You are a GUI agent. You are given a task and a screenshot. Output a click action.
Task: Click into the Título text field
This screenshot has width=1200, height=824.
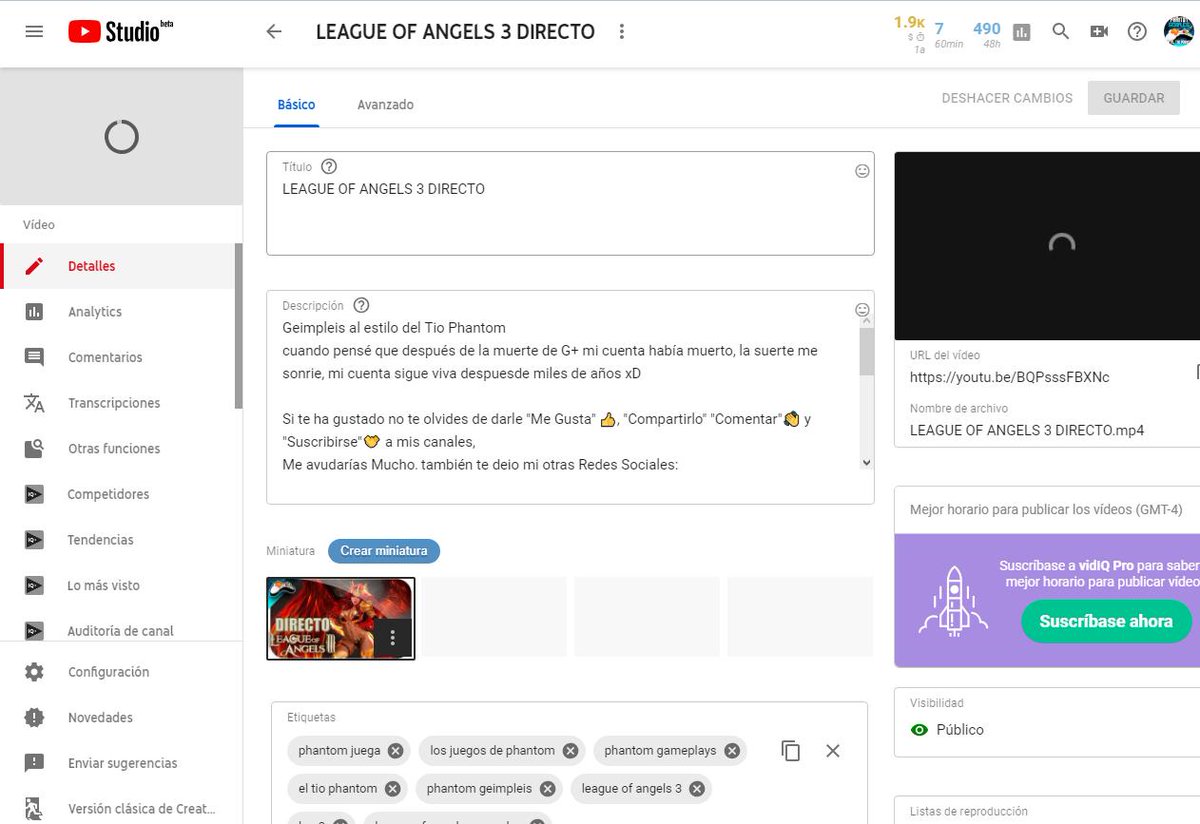[x=570, y=203]
